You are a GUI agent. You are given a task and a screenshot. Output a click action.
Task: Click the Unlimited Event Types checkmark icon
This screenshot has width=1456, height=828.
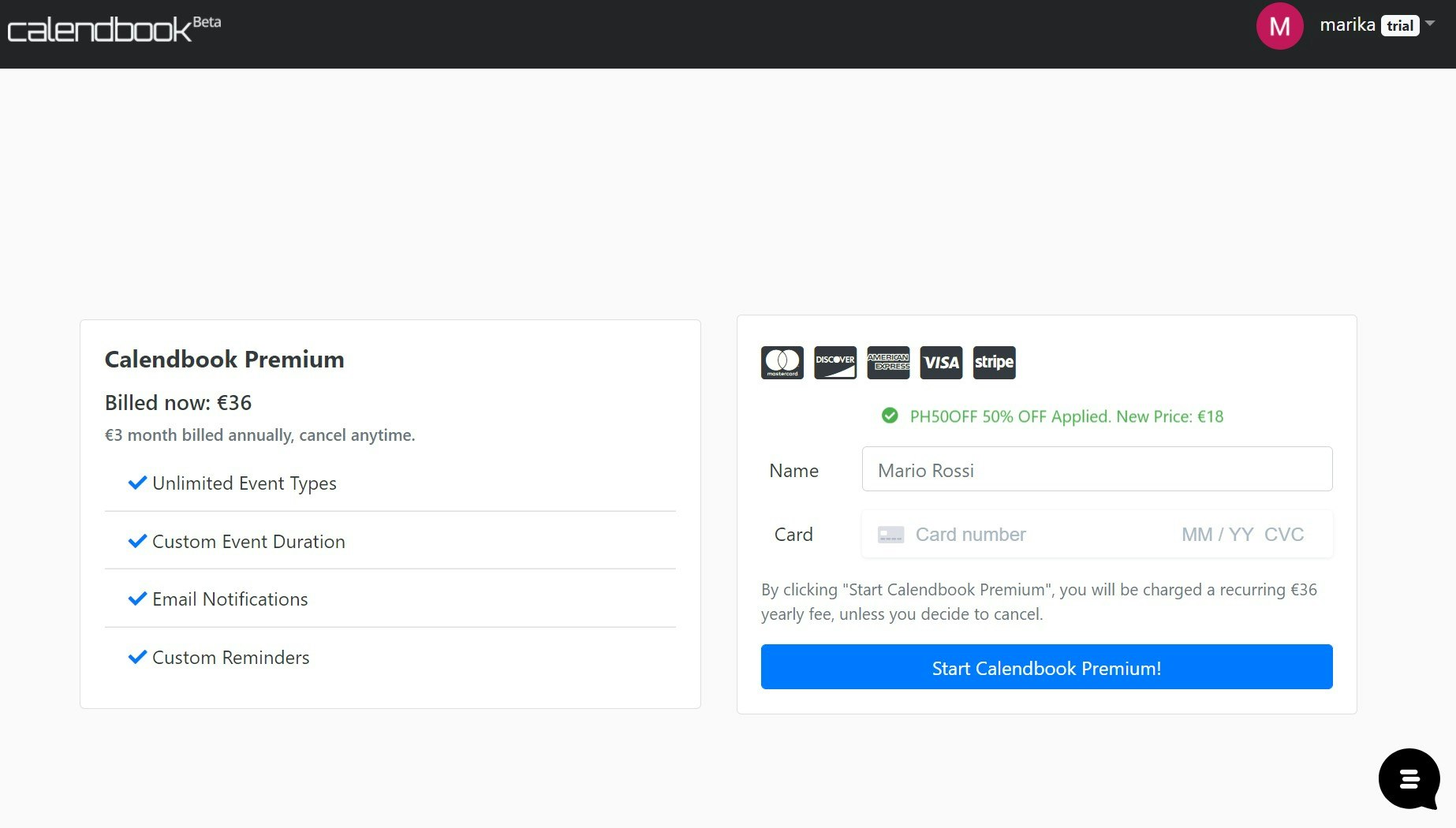[137, 483]
